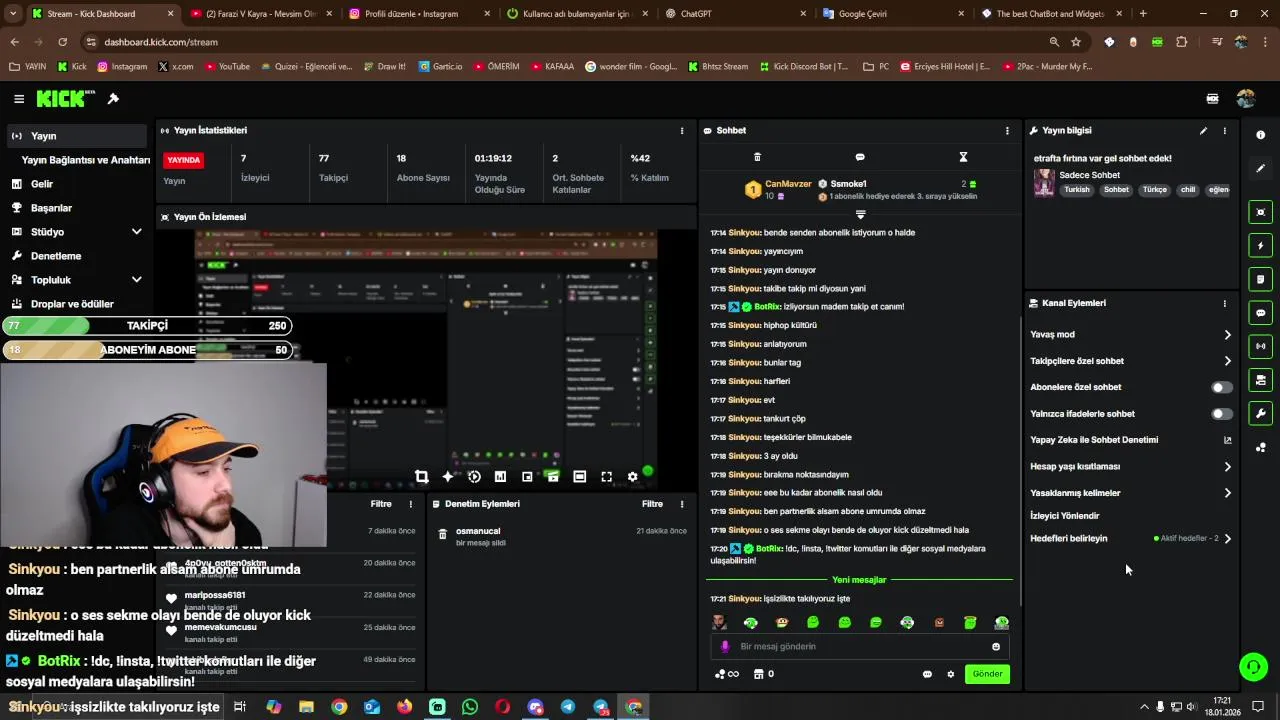The image size is (1280, 720).
Task: Click the chill tag in stream info
Action: [x=1187, y=190]
